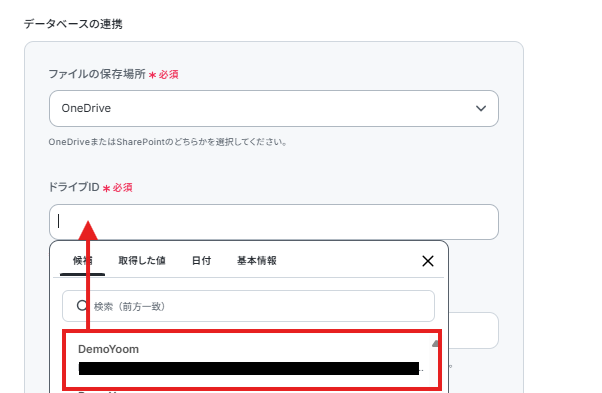
Task: Close the candidate popup with the X
Action: tap(428, 261)
